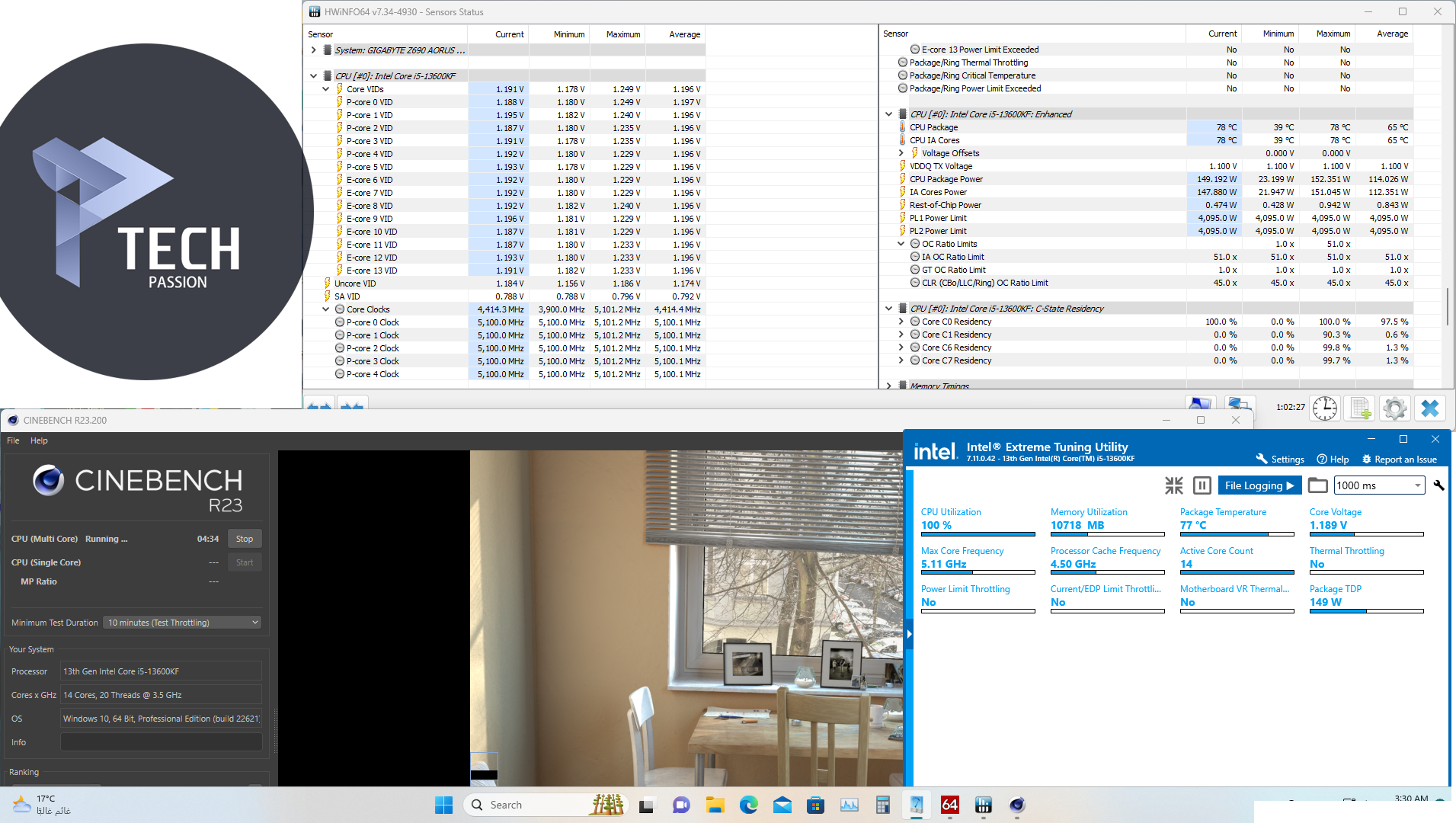Open the Minimum Test Duration dropdown

[x=182, y=623]
